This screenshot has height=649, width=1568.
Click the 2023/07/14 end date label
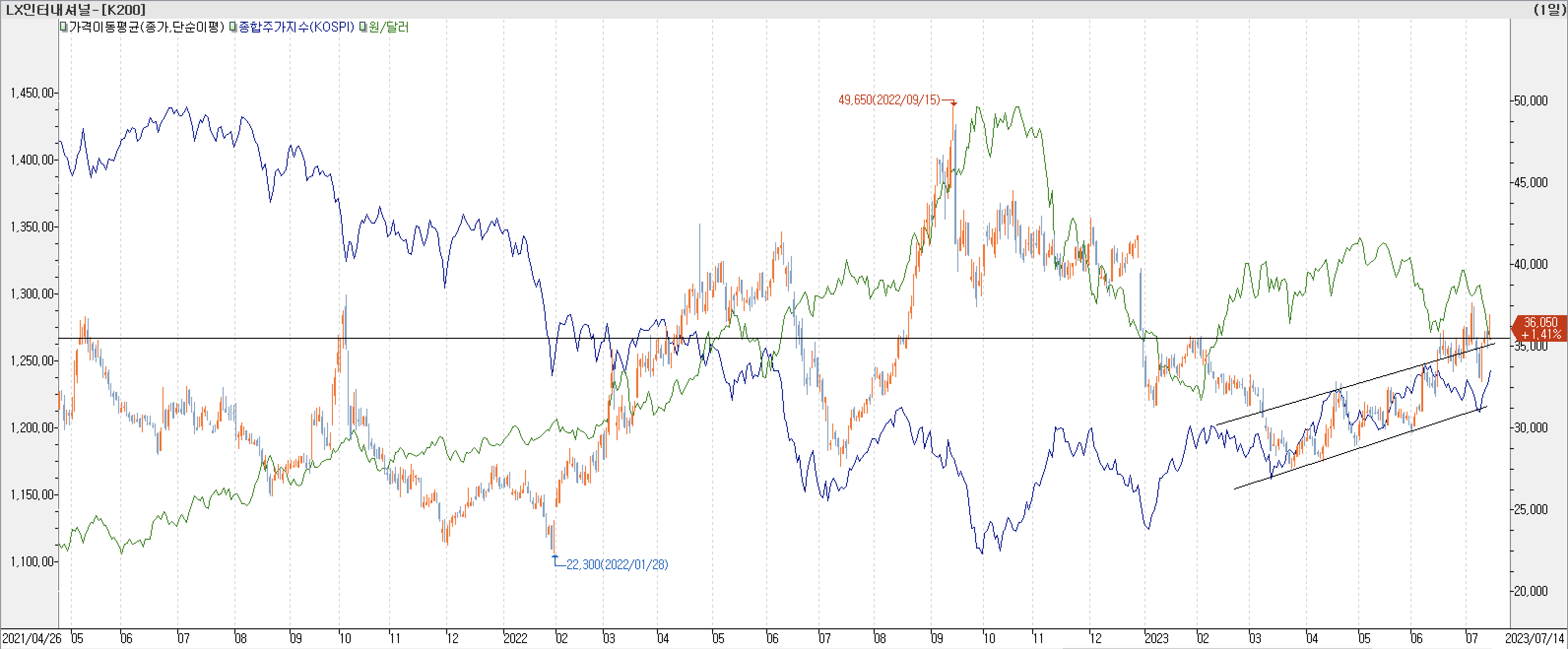click(x=1534, y=638)
